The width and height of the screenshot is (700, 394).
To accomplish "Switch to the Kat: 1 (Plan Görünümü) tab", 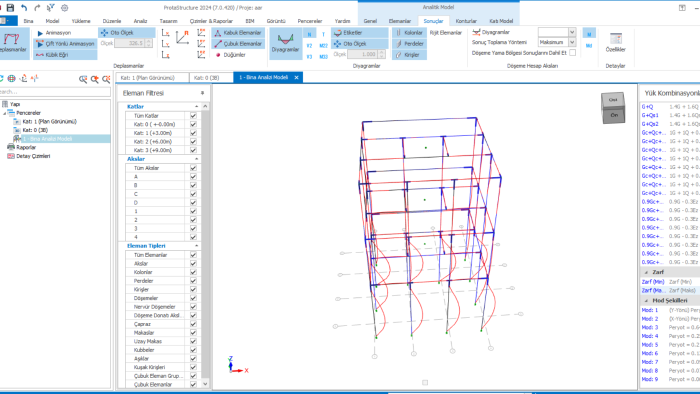I will coord(152,78).
